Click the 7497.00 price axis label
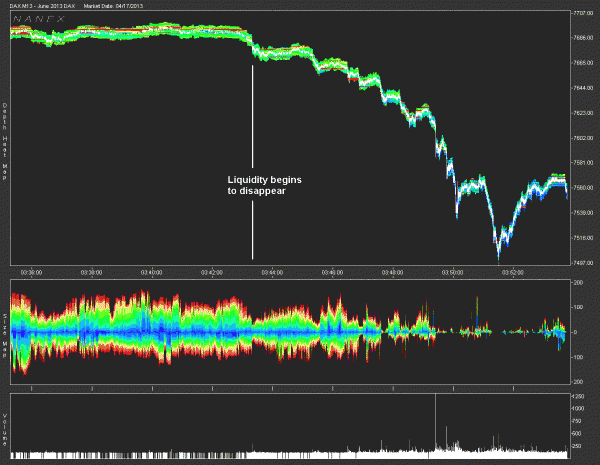The image size is (600, 465). (583, 263)
